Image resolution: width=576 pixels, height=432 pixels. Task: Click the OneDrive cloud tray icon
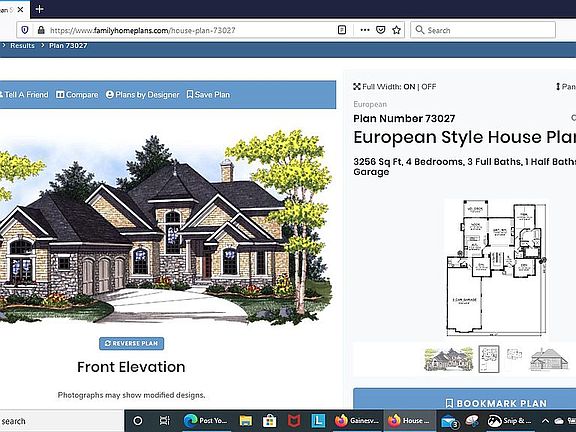(559, 421)
